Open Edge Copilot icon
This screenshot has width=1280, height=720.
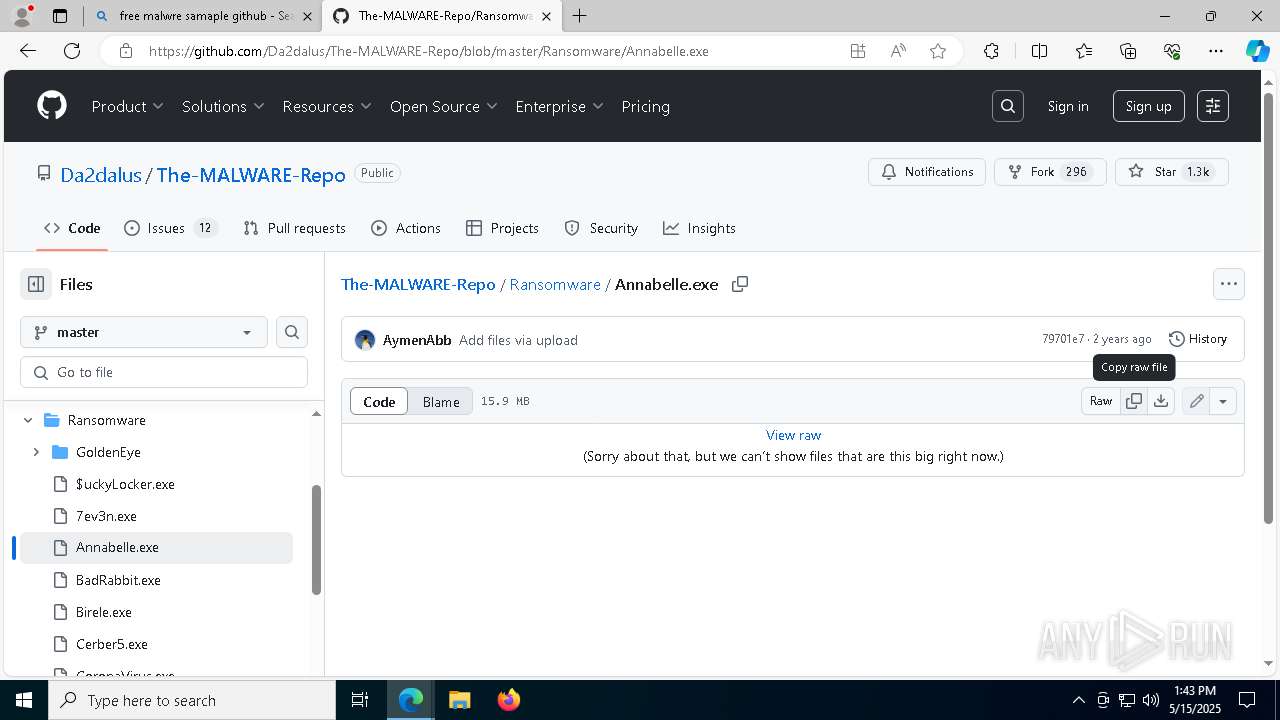[x=1257, y=51]
